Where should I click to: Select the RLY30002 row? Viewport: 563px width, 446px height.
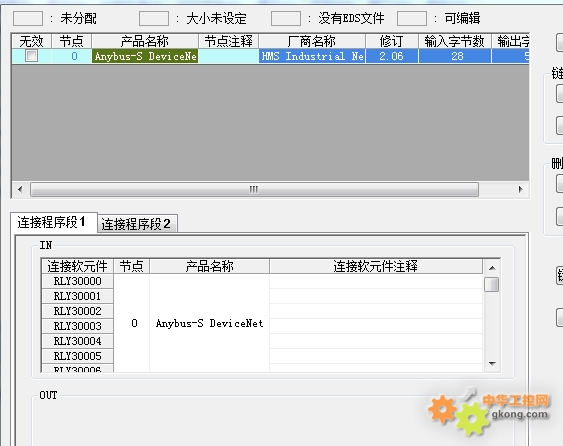click(x=78, y=311)
